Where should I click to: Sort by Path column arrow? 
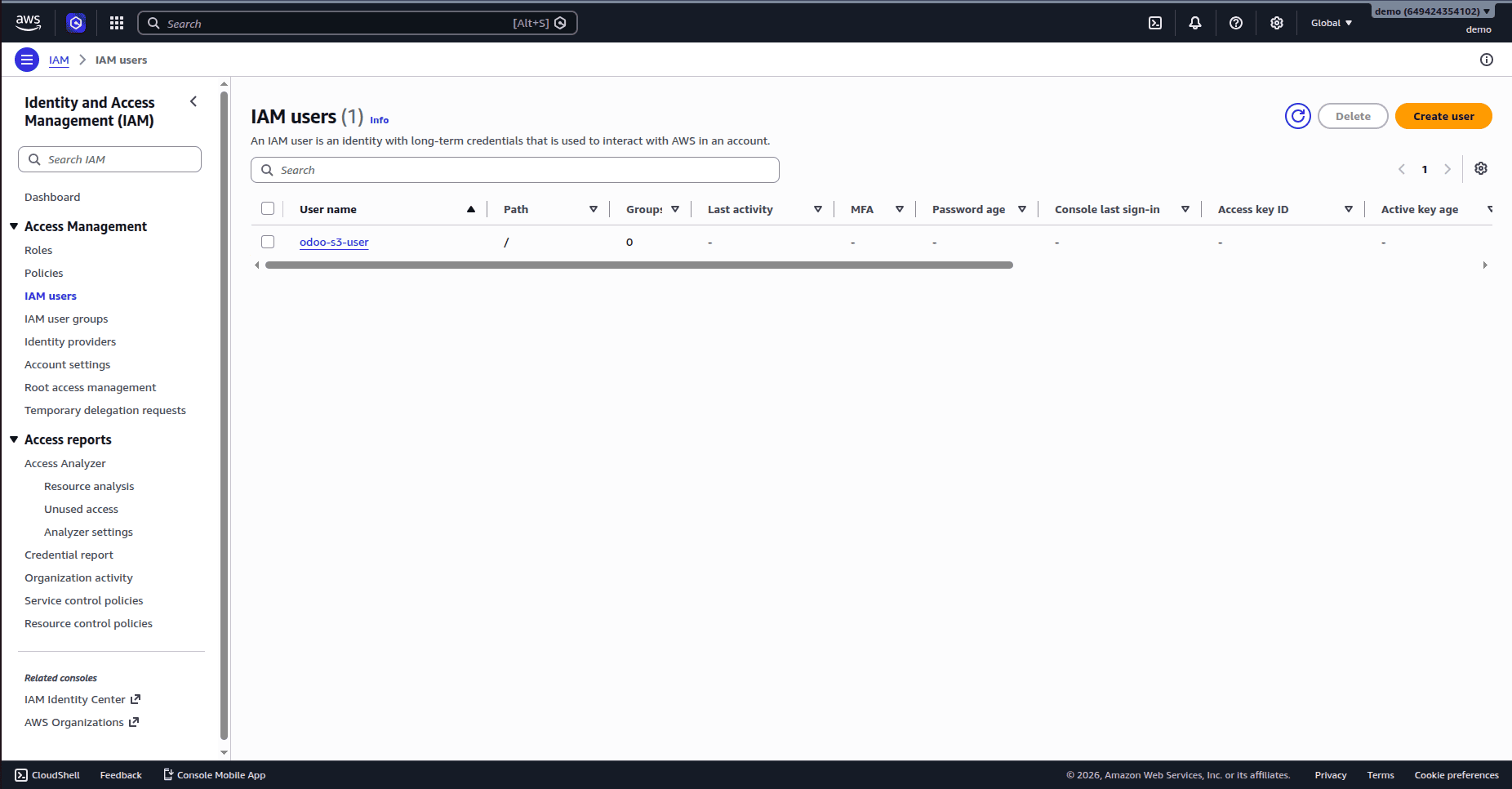(594, 209)
